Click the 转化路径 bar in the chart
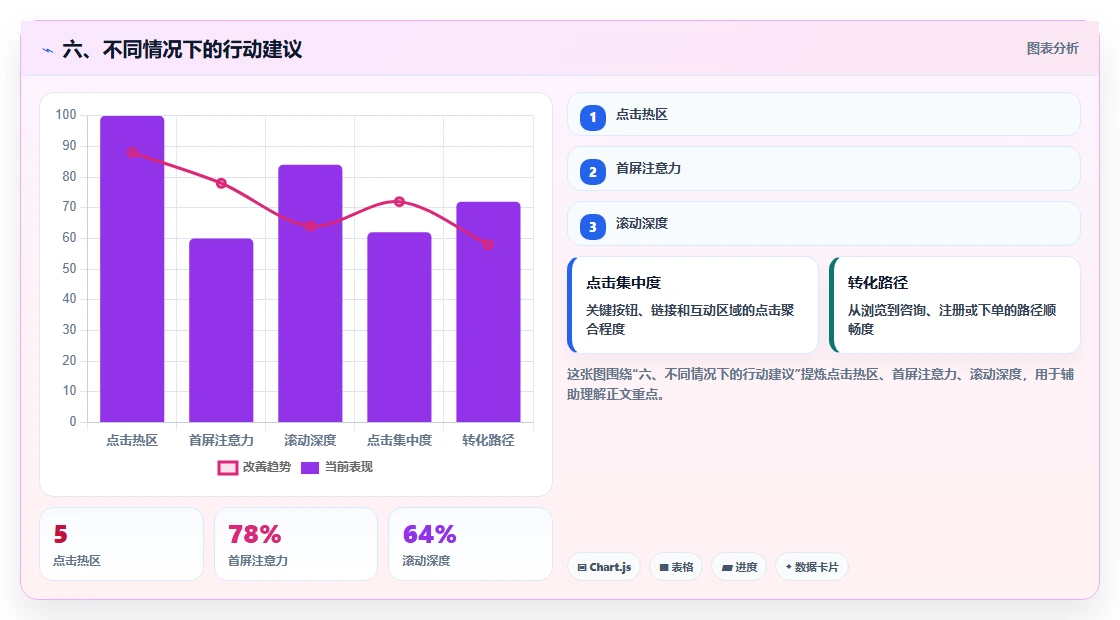 point(489,312)
